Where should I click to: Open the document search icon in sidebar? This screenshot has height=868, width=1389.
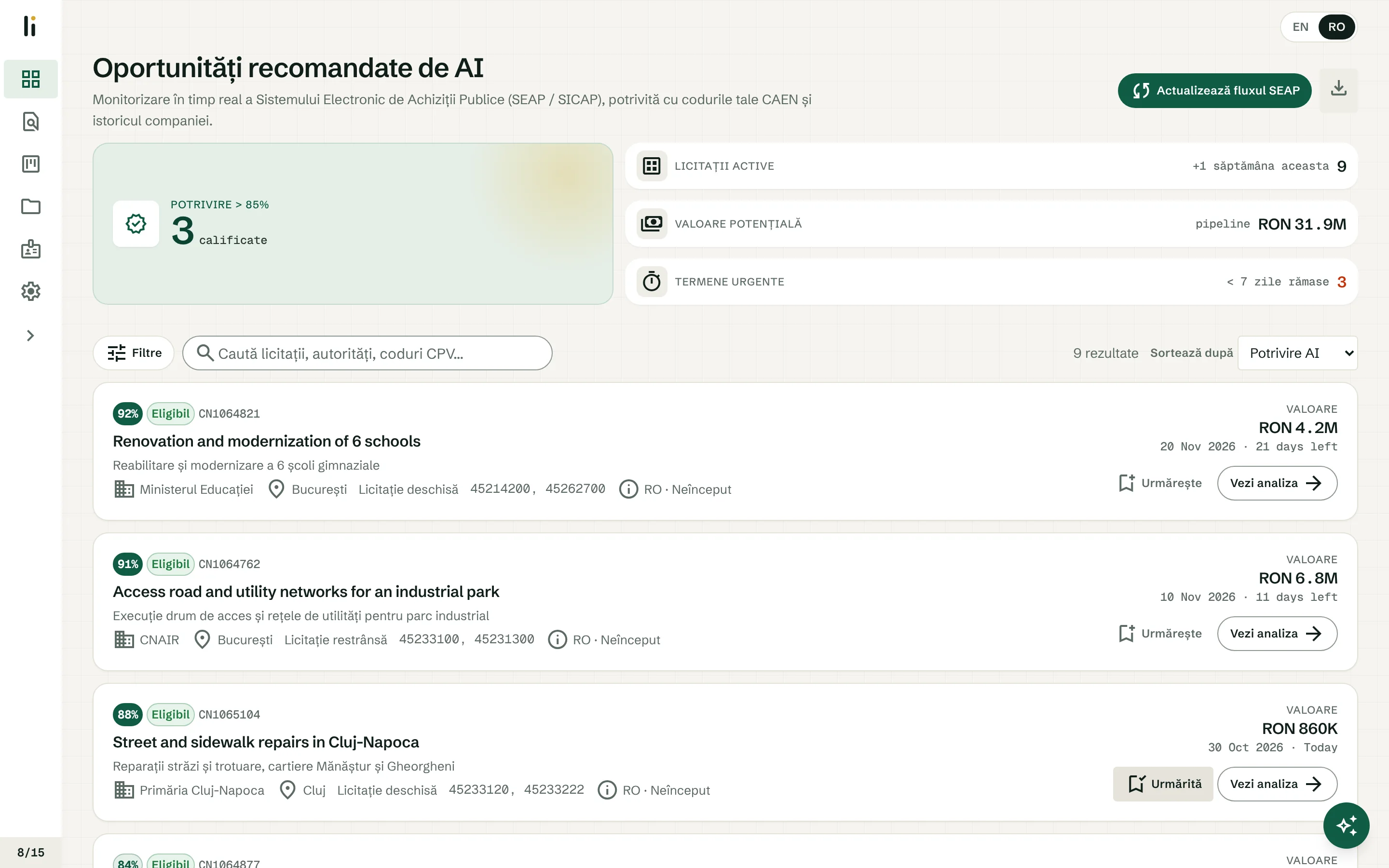(x=30, y=122)
